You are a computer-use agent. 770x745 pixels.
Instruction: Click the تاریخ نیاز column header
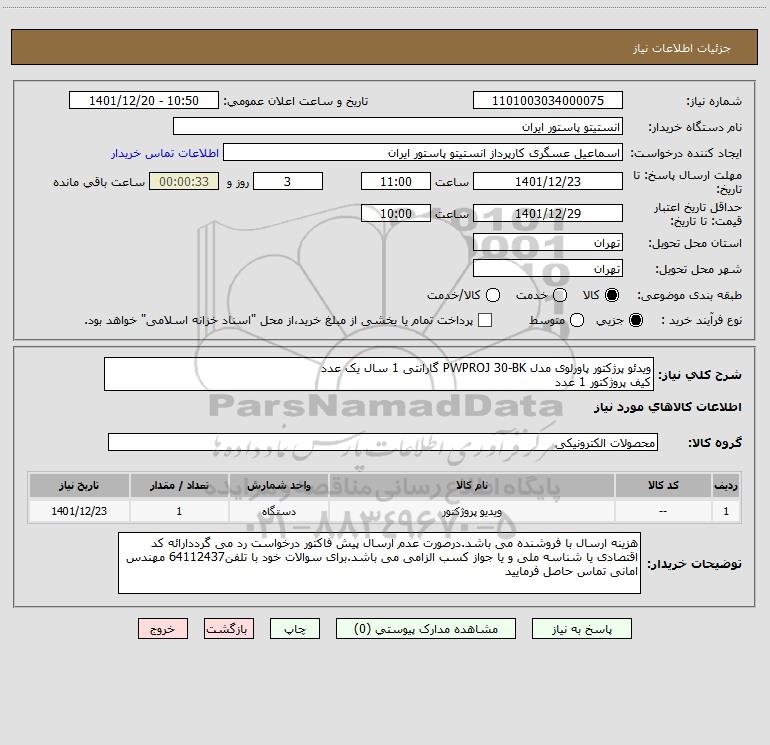(79, 485)
